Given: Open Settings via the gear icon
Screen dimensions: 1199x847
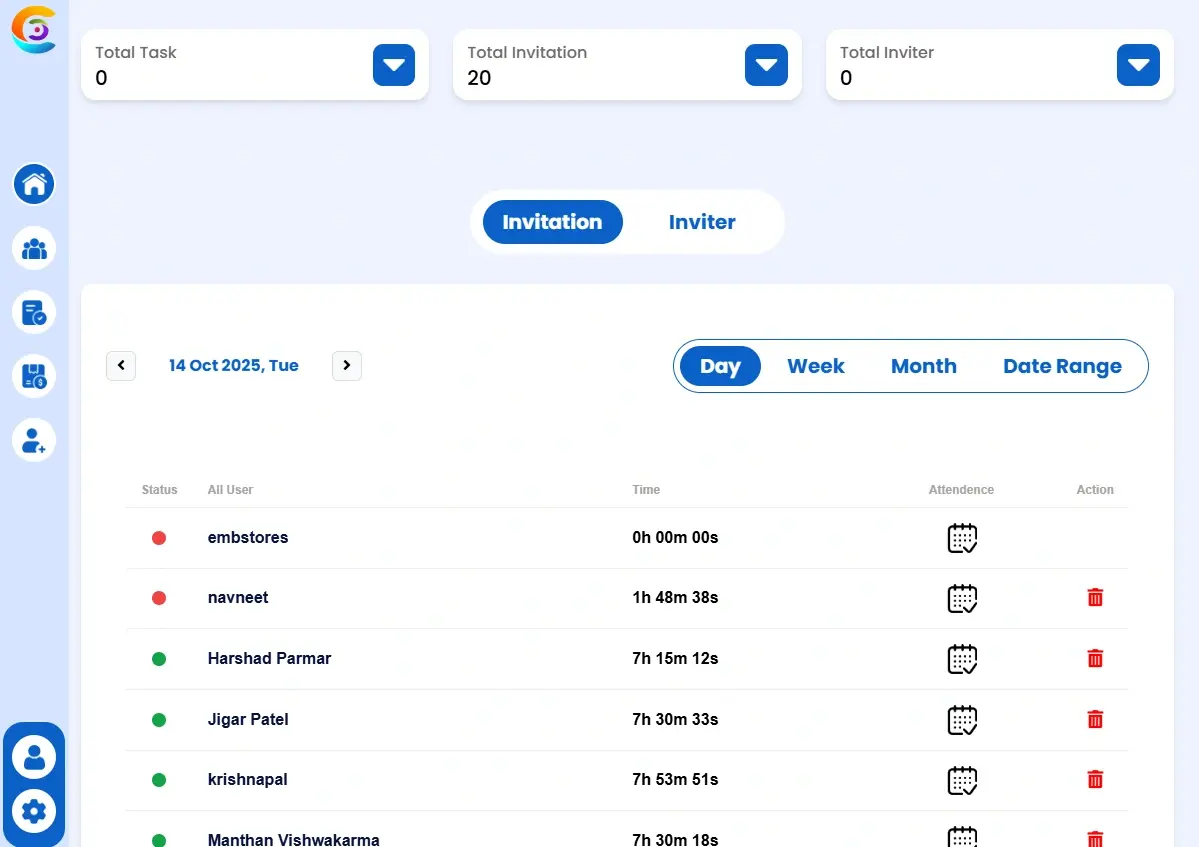Looking at the screenshot, I should click(x=35, y=812).
